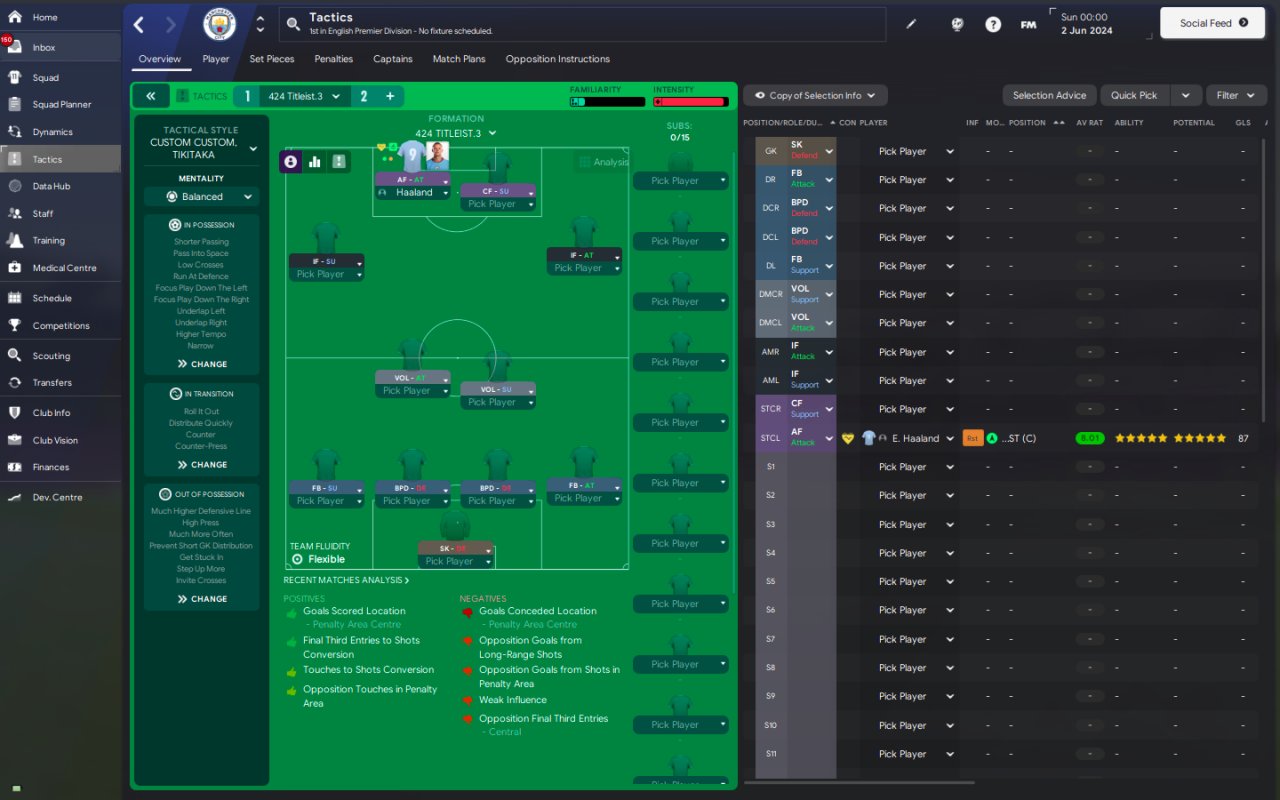1280x800 pixels.
Task: Expand the 424 Titleist.3 tactic dropdown
Action: click(304, 96)
